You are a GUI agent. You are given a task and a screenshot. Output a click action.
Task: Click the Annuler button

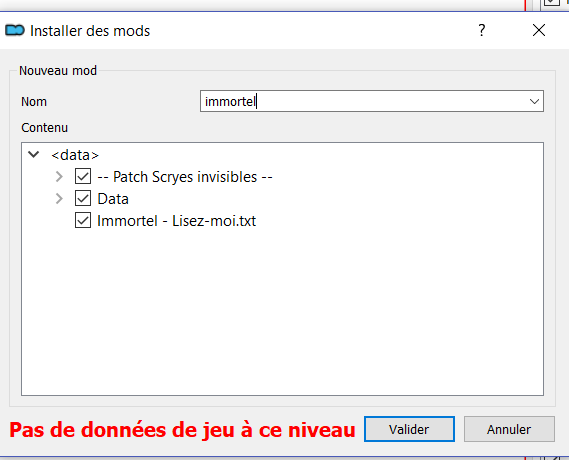pyautogui.click(x=509, y=429)
